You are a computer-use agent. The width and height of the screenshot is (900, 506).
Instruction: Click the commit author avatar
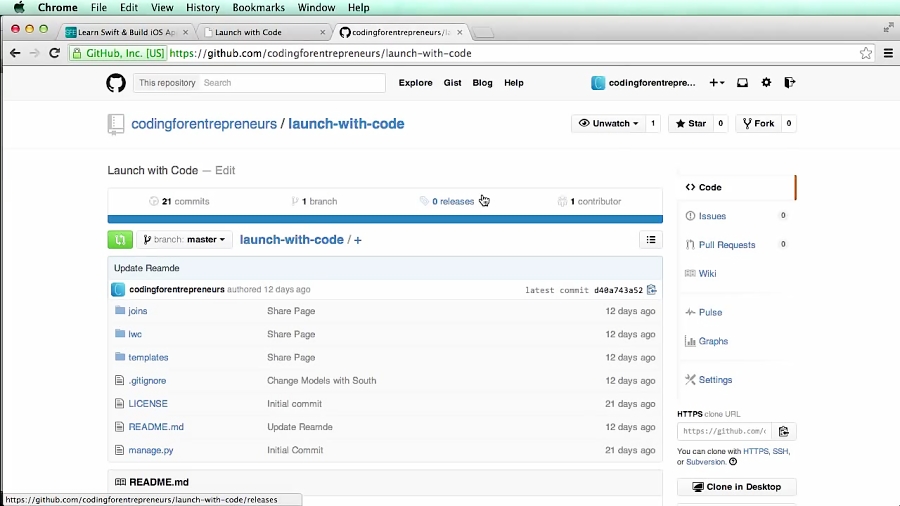[118, 290]
